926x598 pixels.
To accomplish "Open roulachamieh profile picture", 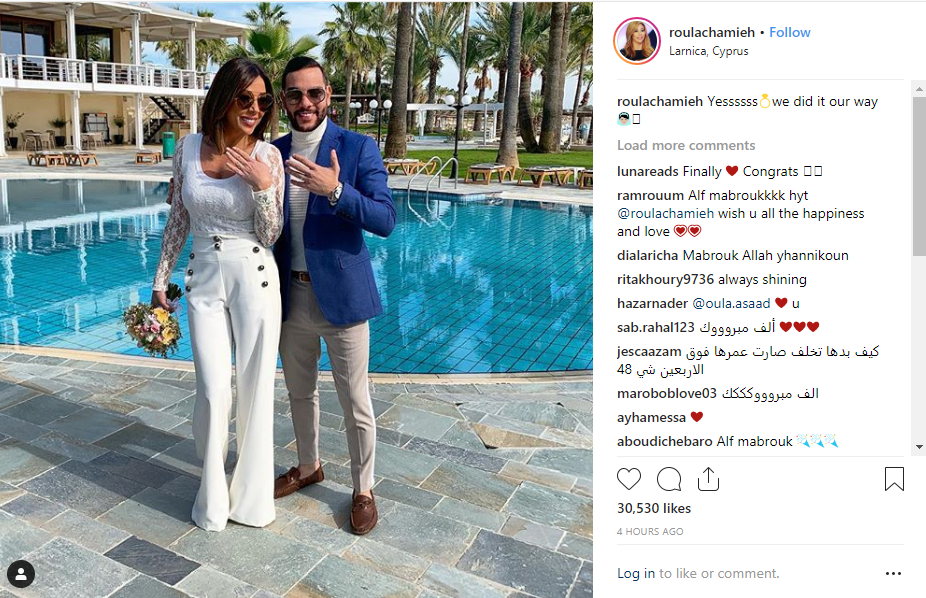I will click(x=637, y=41).
